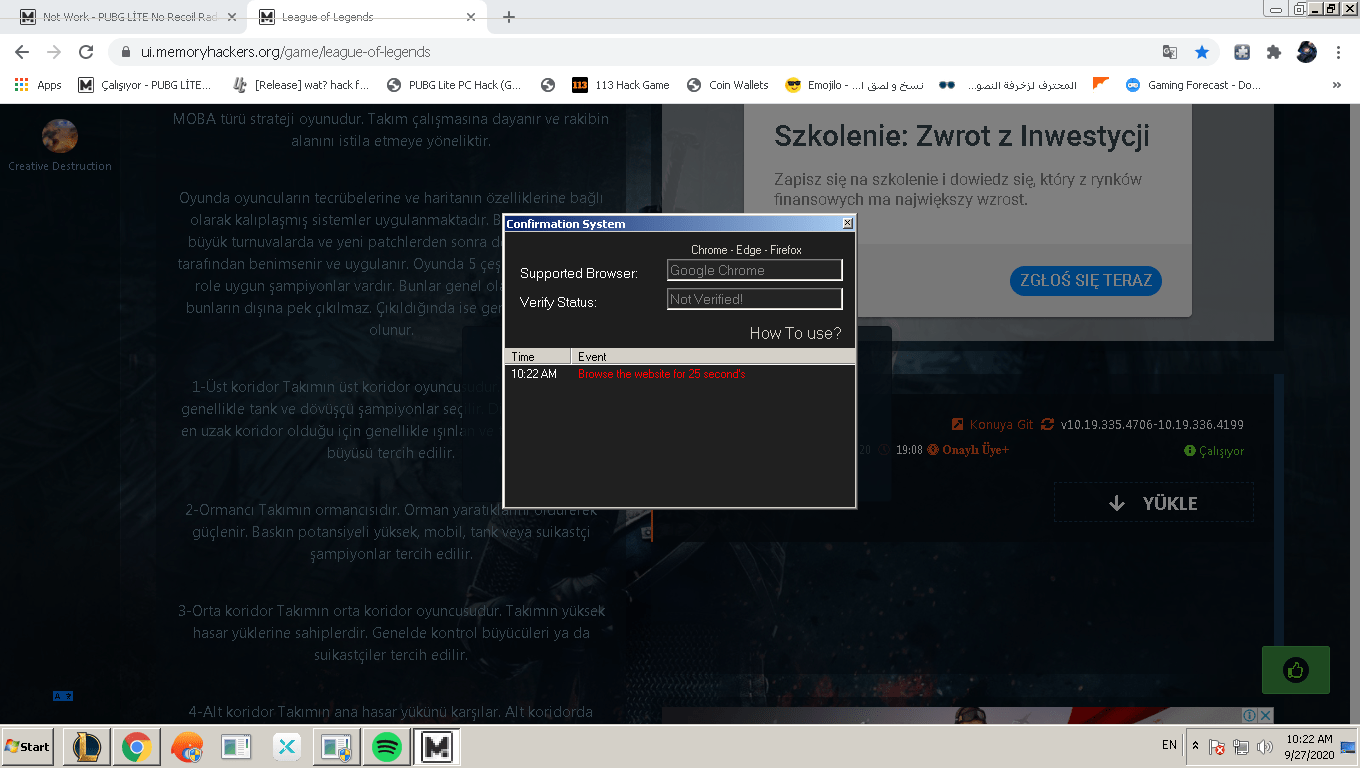The image size is (1360, 768).
Task: Open [Release] wat? hack bookmark
Action: pos(300,85)
